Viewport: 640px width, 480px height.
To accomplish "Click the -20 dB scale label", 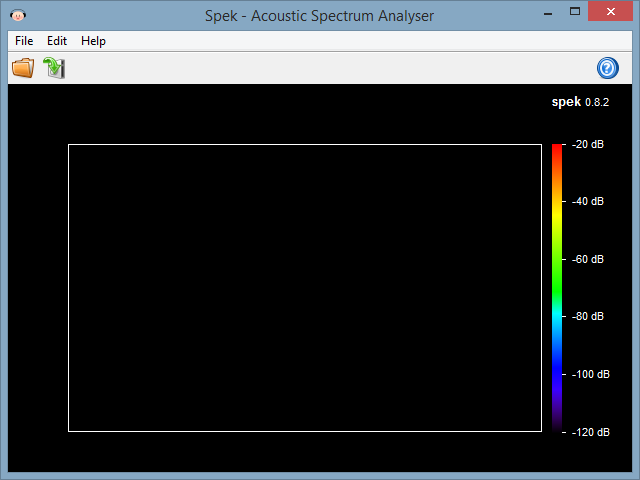I will 588,145.
